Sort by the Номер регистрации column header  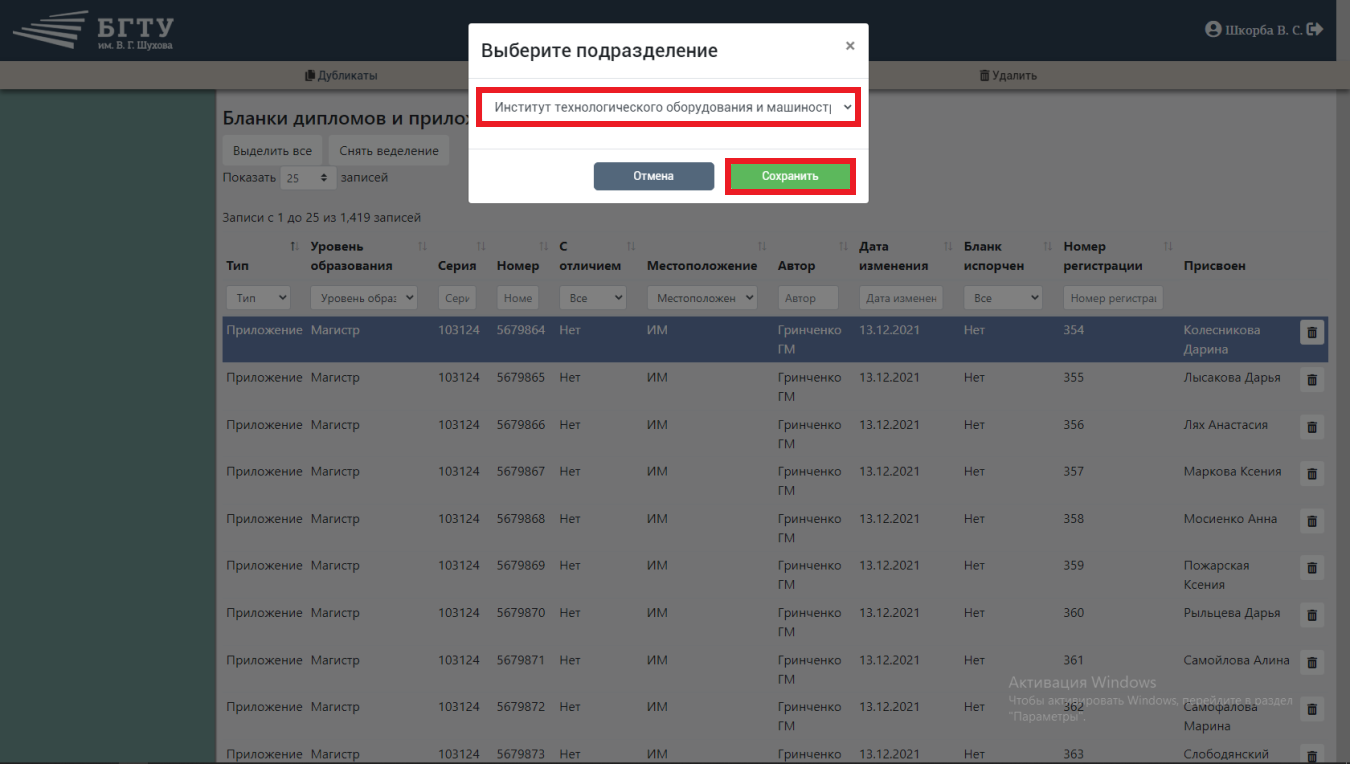point(1117,256)
